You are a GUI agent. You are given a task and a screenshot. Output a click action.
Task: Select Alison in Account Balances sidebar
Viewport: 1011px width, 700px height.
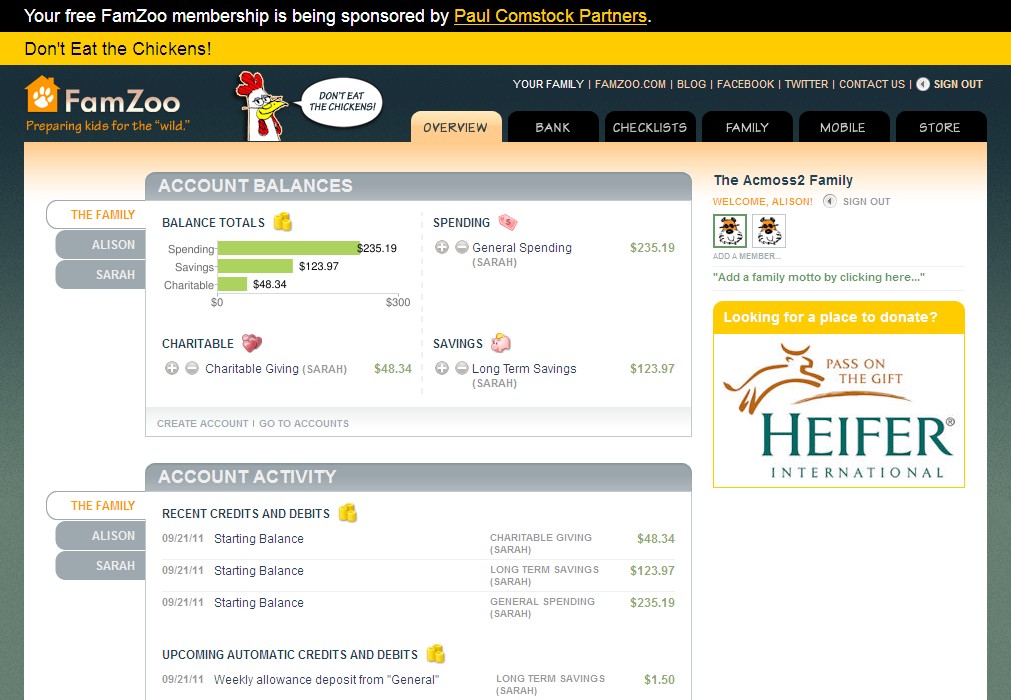click(x=101, y=245)
